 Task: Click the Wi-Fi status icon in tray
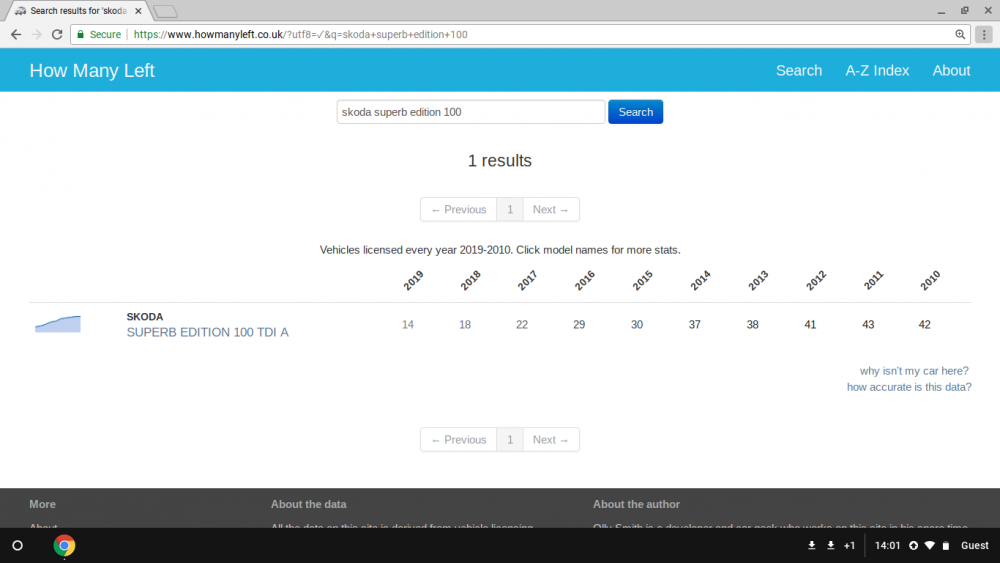click(x=929, y=546)
